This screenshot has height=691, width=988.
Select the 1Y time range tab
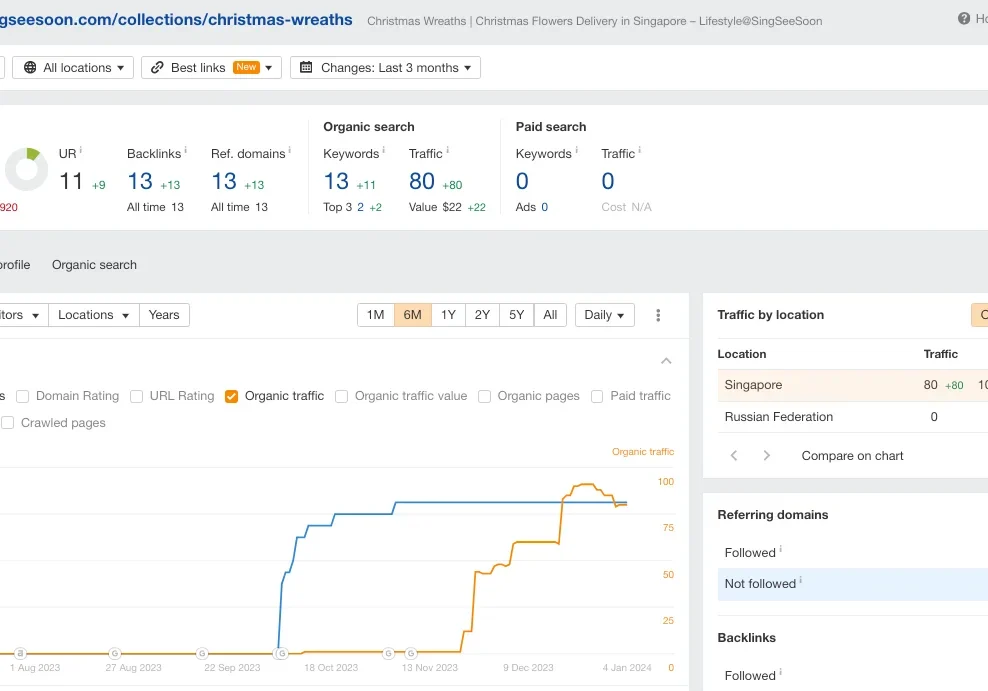tap(448, 315)
